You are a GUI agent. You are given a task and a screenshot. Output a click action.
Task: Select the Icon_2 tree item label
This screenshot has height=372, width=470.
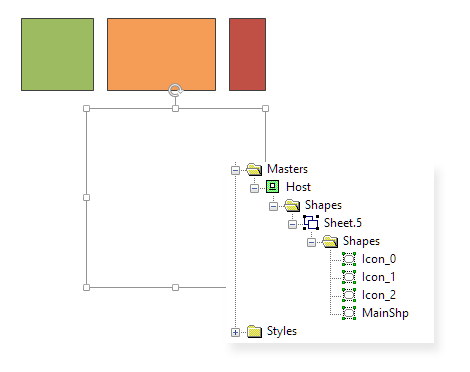click(379, 295)
